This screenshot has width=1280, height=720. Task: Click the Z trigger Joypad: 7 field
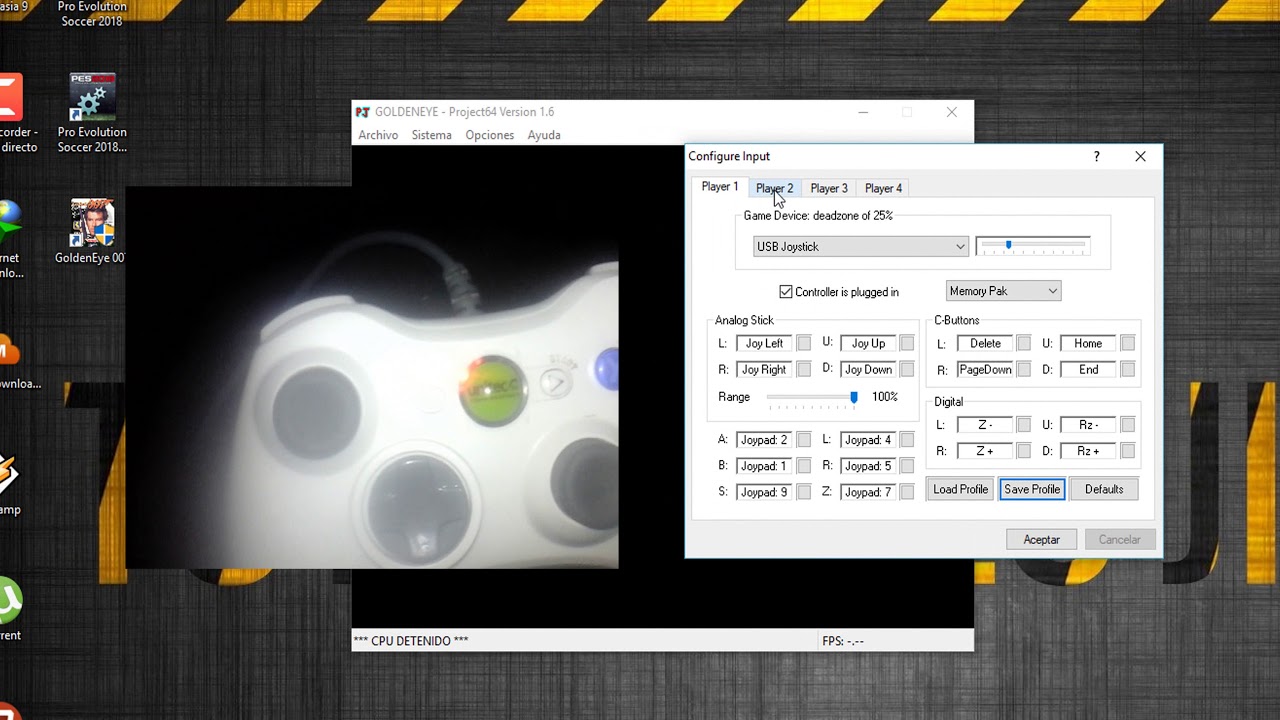(868, 492)
